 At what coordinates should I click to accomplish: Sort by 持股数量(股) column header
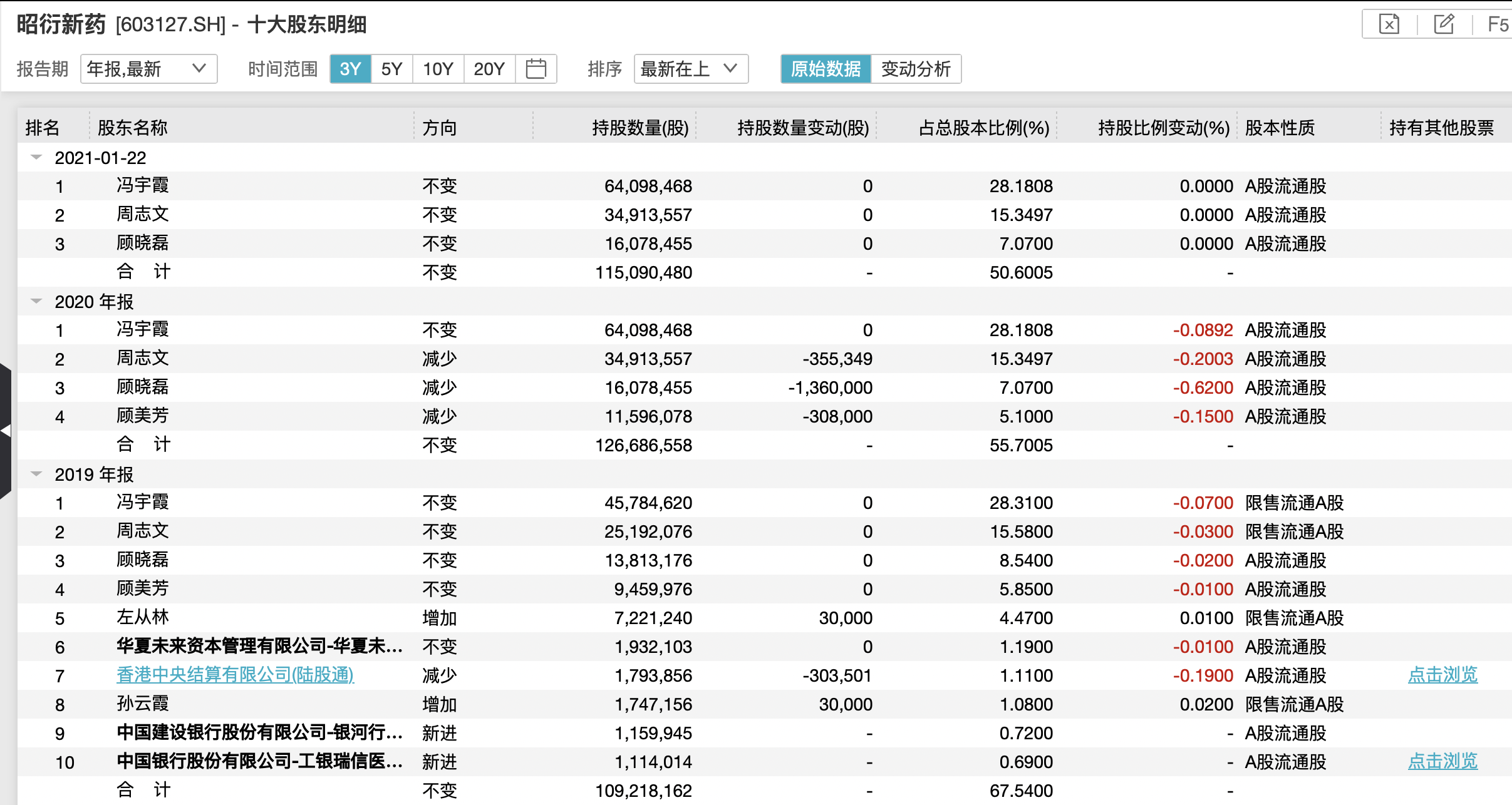[639, 128]
